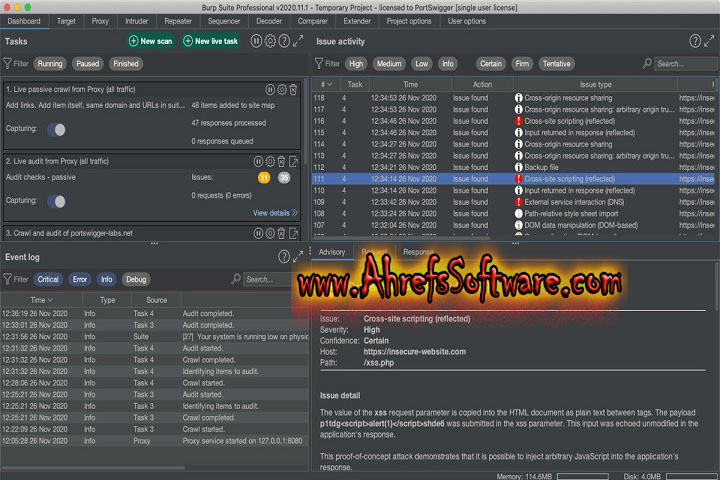Viewport: 720px width, 480px height.
Task: Open the Repeater tab
Action: tap(178, 21)
